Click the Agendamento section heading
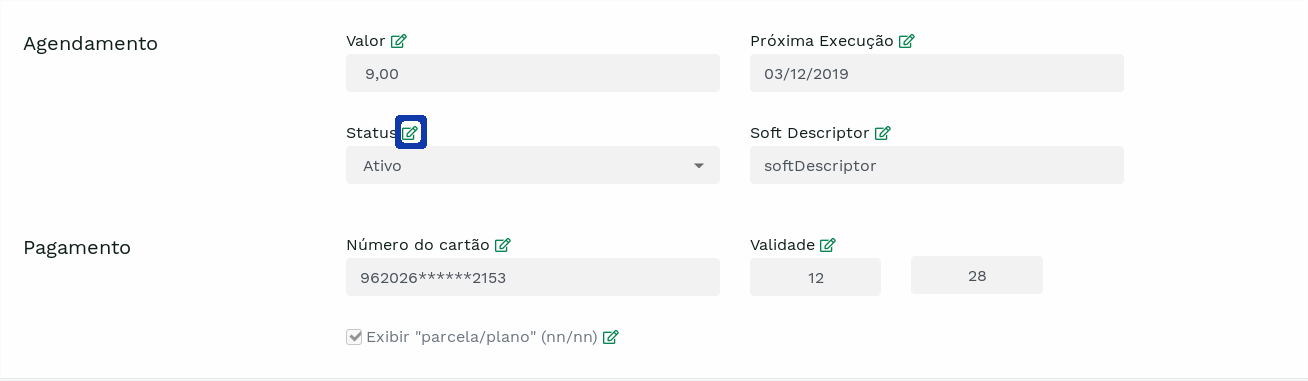 pyautogui.click(x=91, y=43)
